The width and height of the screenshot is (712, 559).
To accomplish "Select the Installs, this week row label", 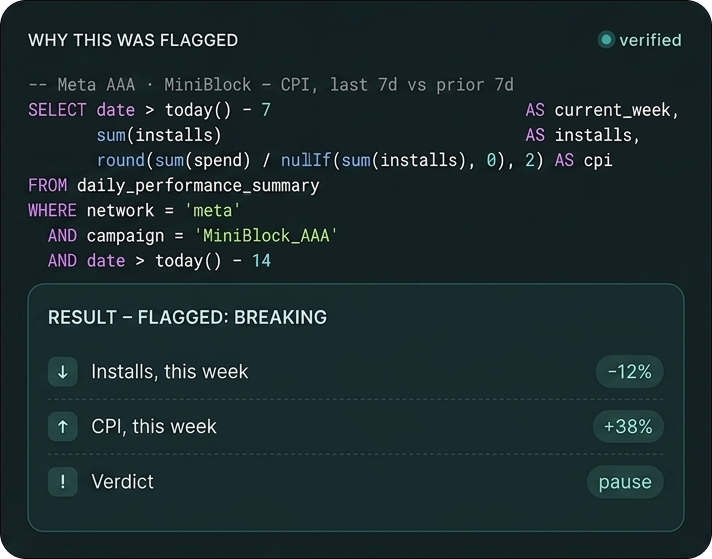I will (170, 371).
